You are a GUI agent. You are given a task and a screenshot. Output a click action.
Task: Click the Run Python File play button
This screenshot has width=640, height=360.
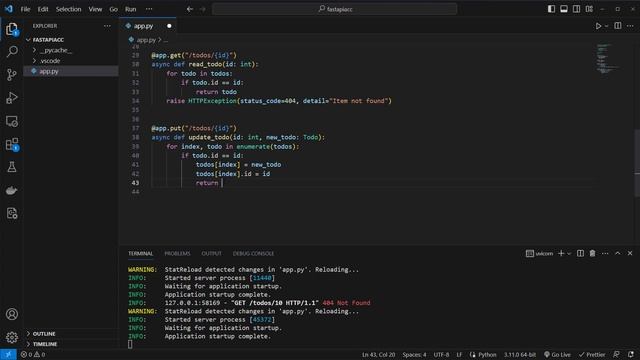(x=598, y=26)
